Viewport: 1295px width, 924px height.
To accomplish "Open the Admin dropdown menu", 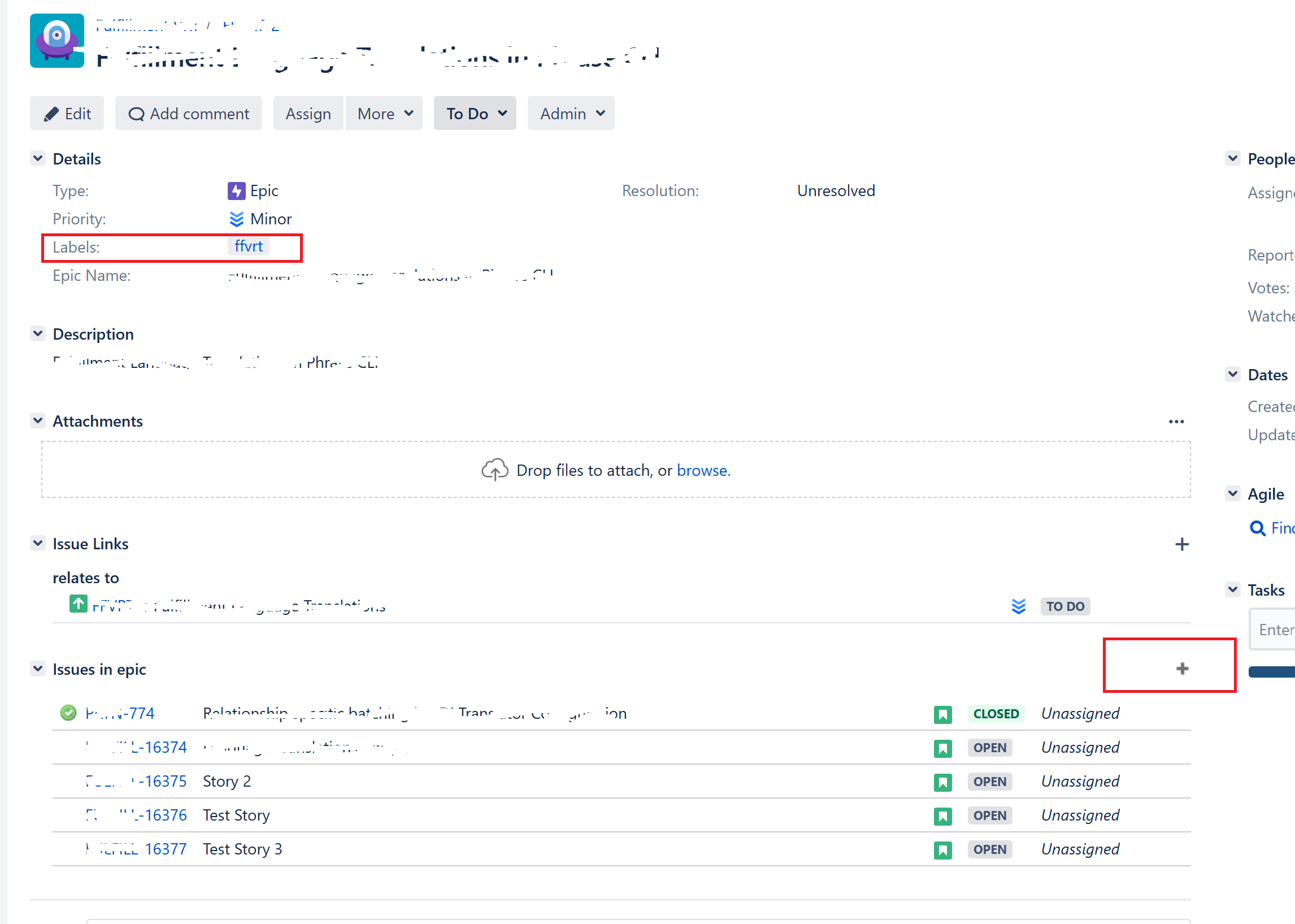I will [571, 113].
